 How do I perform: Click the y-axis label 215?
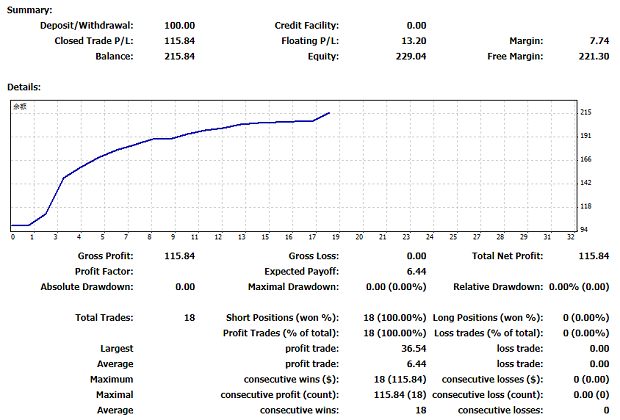click(x=587, y=112)
